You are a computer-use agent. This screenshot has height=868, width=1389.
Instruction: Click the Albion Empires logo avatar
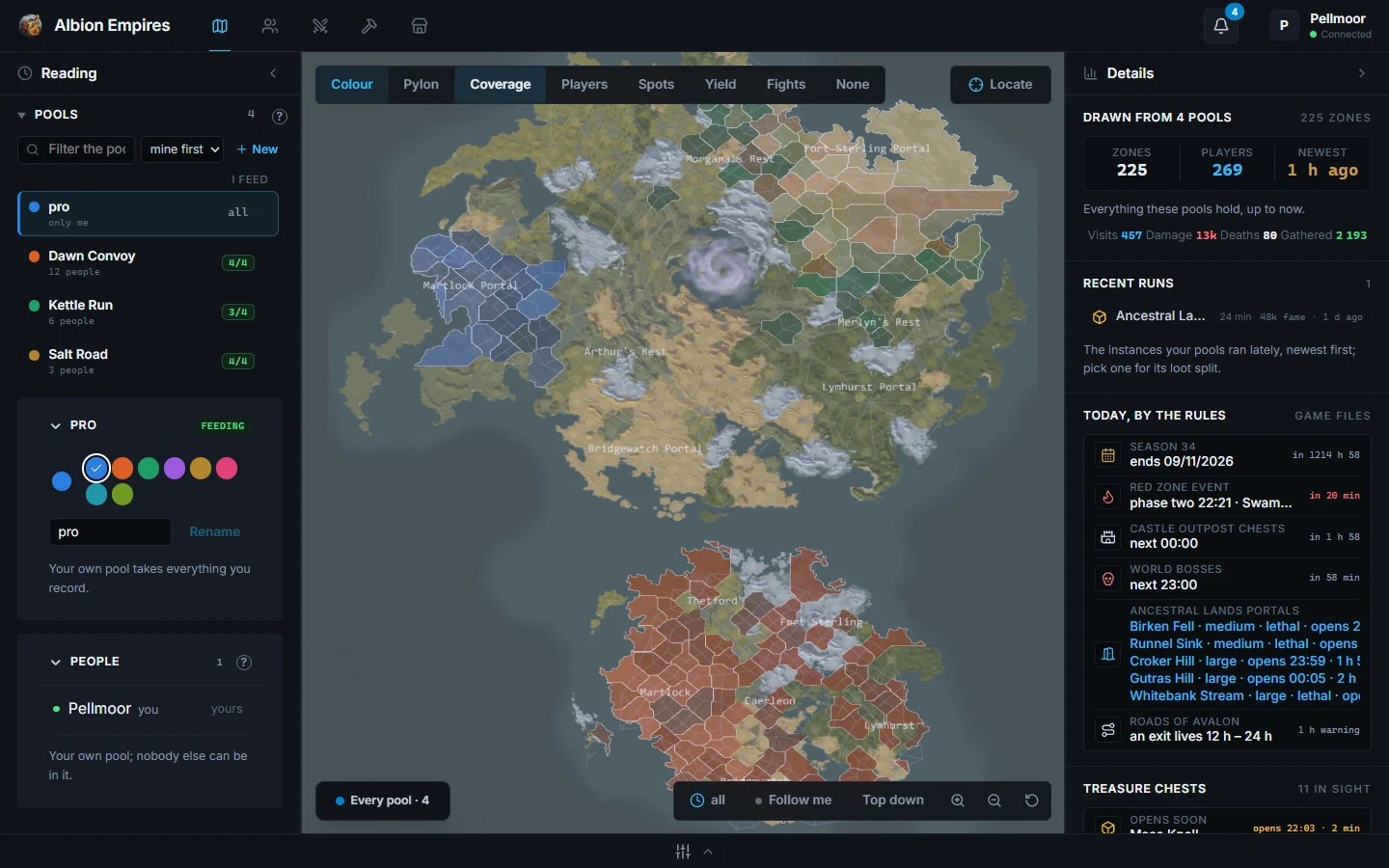pyautogui.click(x=31, y=25)
